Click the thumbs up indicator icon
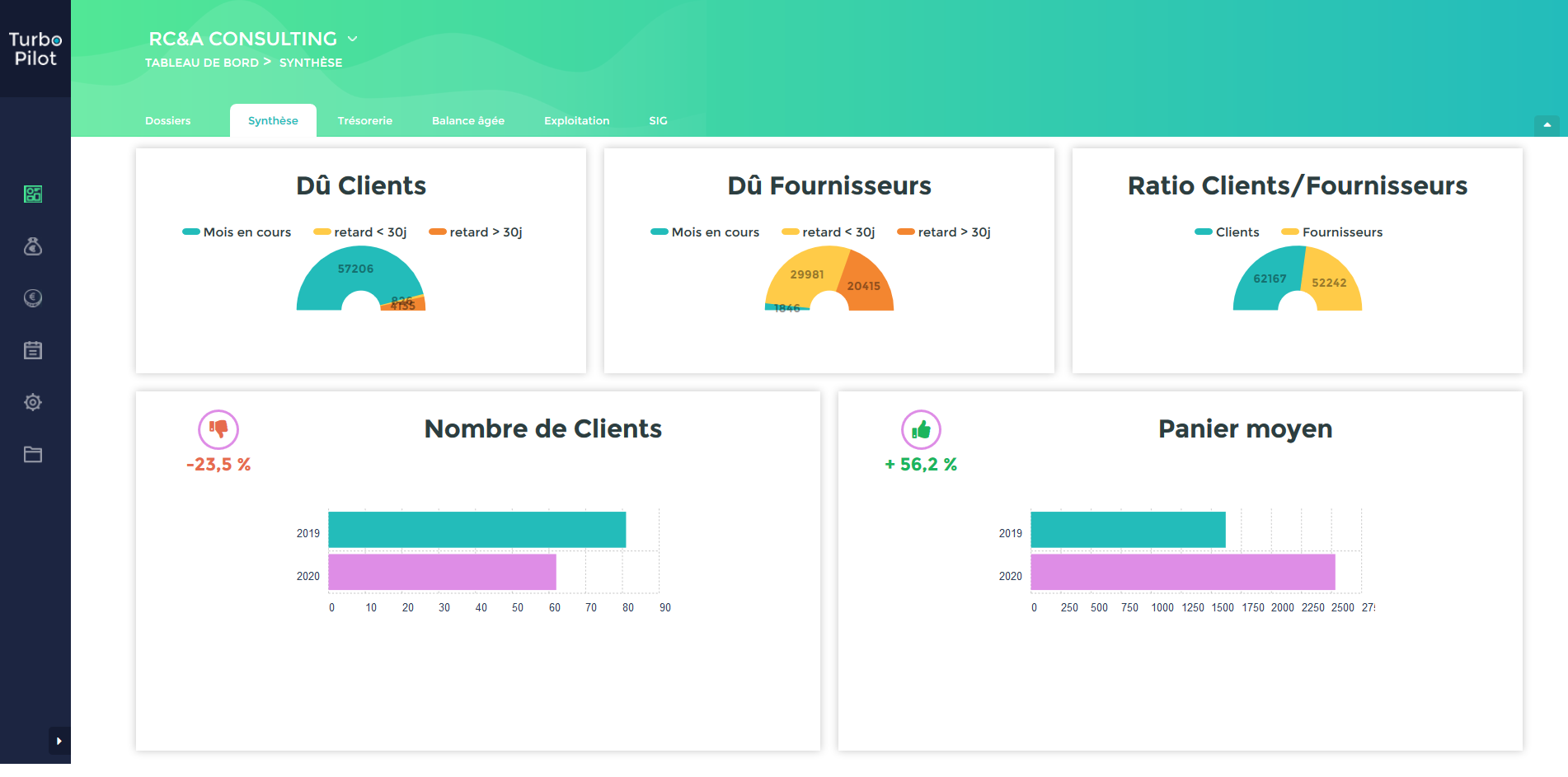1568x777 pixels. pos(921,429)
